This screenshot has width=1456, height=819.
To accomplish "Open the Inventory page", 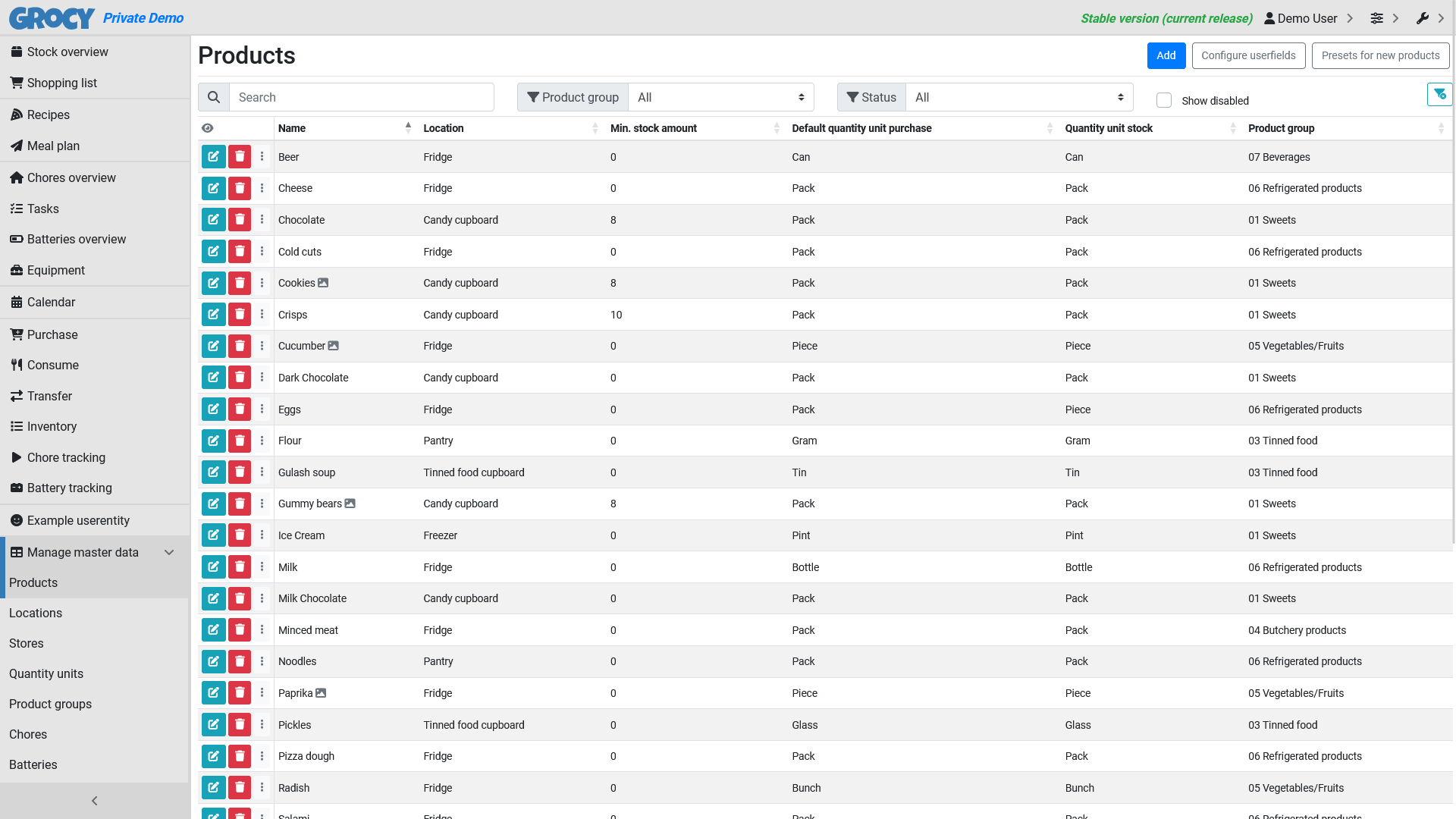I will tap(95, 426).
